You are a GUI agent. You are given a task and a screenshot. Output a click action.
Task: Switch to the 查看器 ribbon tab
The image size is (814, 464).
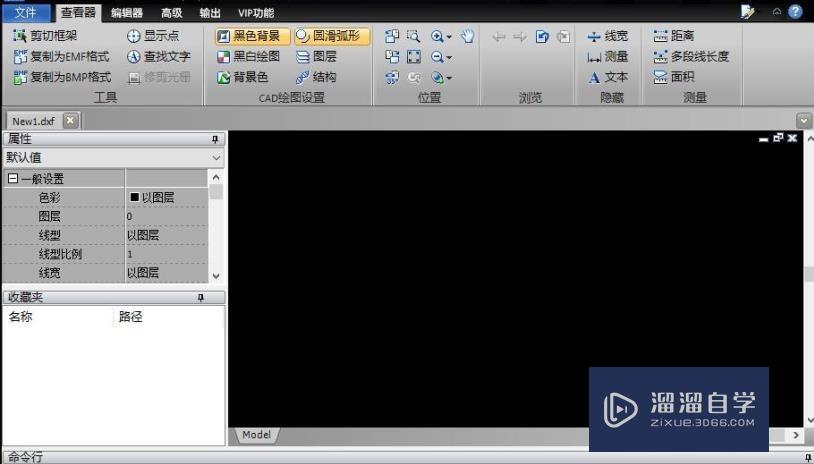pyautogui.click(x=78, y=12)
